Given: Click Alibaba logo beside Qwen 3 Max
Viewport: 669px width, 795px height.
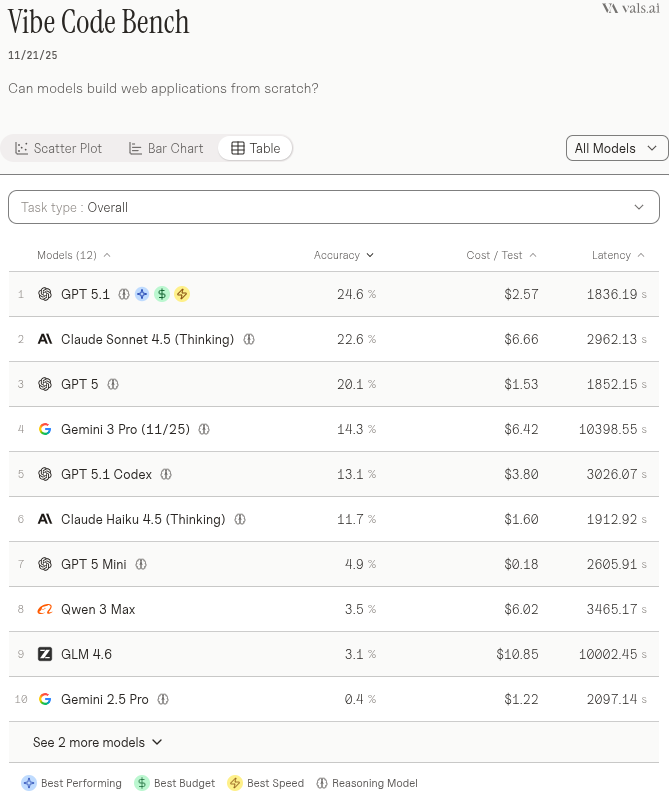Looking at the screenshot, I should point(45,609).
